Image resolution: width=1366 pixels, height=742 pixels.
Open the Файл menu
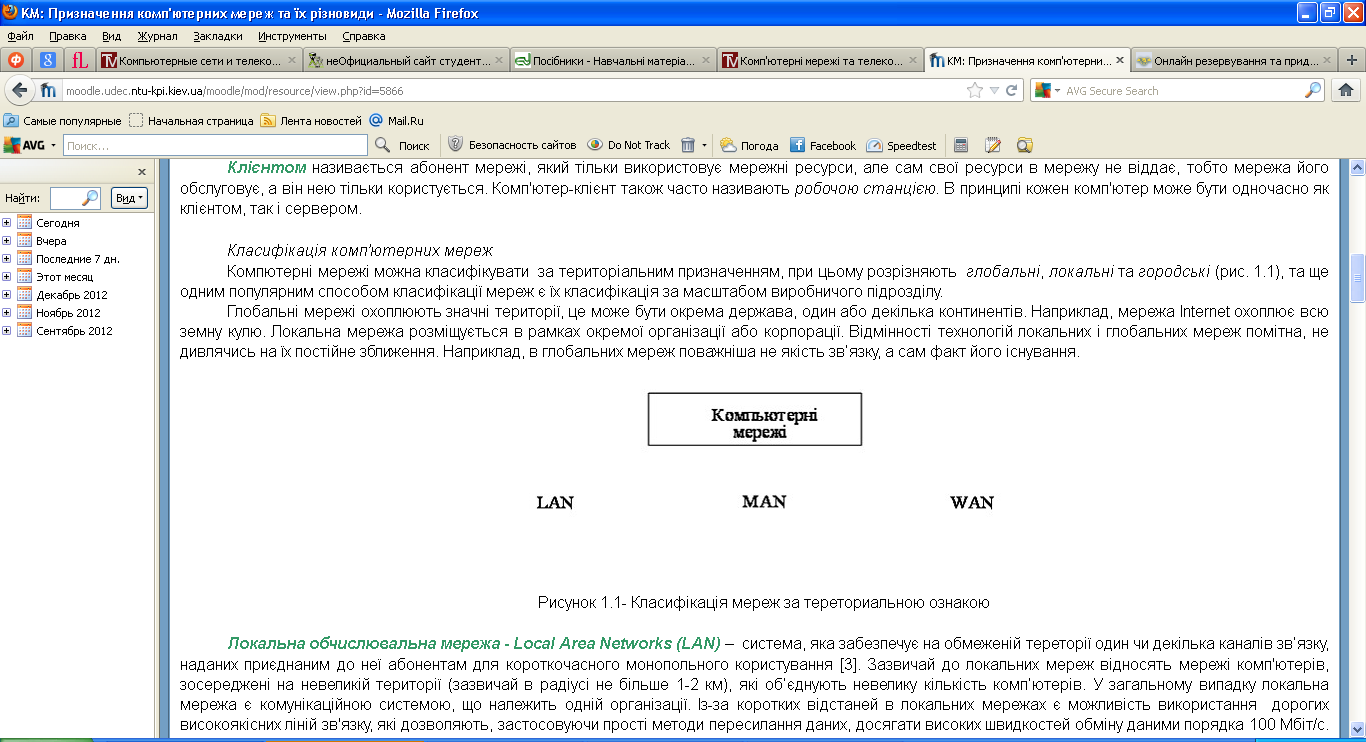pyautogui.click(x=20, y=36)
